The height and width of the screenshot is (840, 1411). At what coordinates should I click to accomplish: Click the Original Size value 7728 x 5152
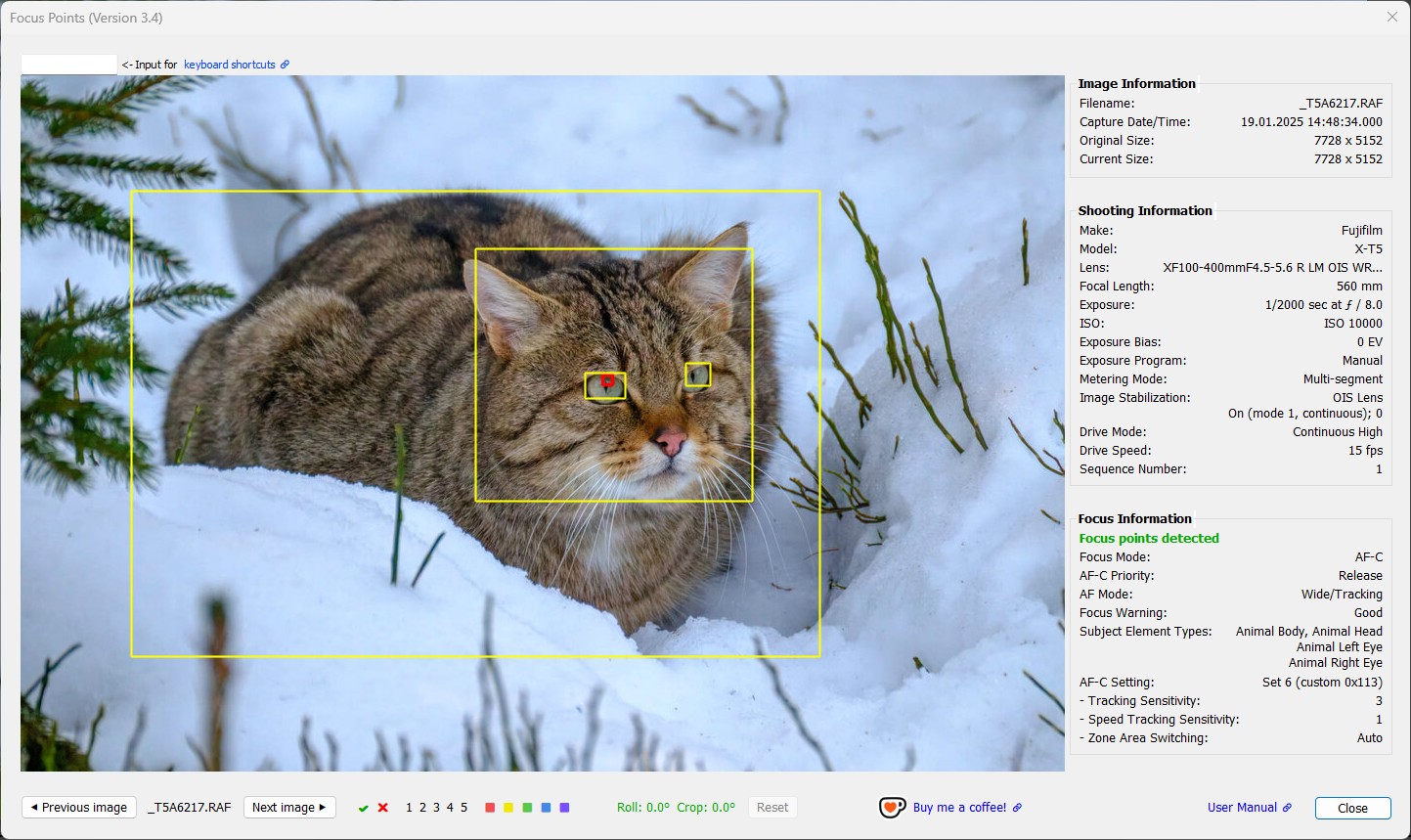click(x=1348, y=141)
